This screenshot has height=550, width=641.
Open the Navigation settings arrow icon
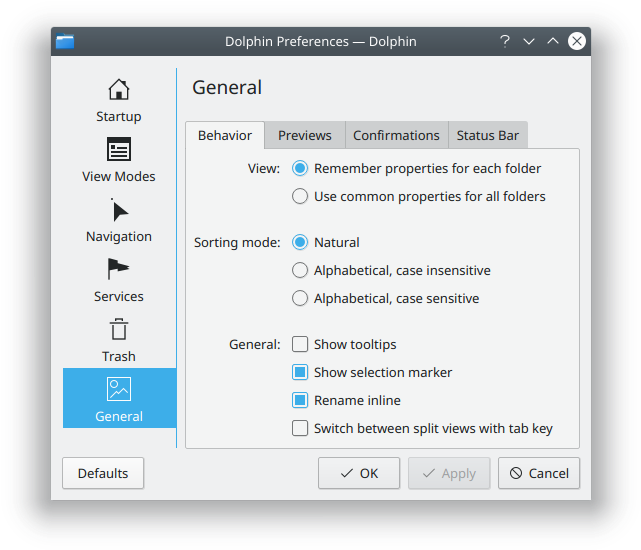click(119, 210)
